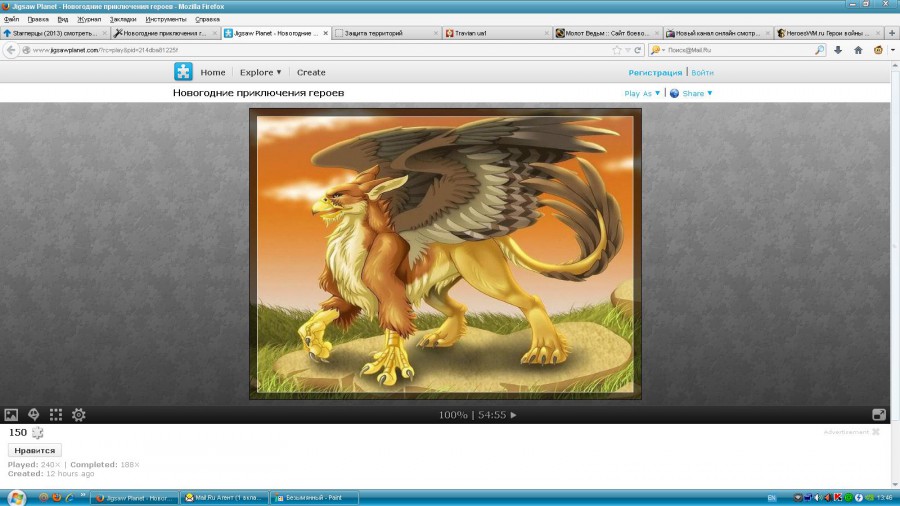Click the Jigsaw Planet taskbar button
The image size is (900, 506).
(135, 498)
